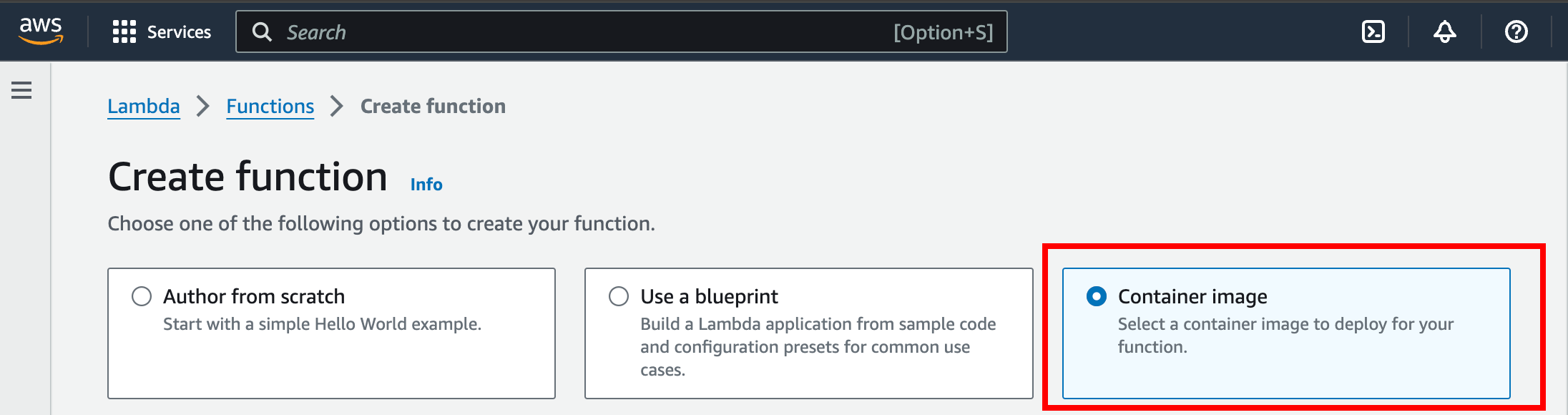Click the AWS logo home icon
Viewport: 1568px width, 415px height.
click(41, 31)
